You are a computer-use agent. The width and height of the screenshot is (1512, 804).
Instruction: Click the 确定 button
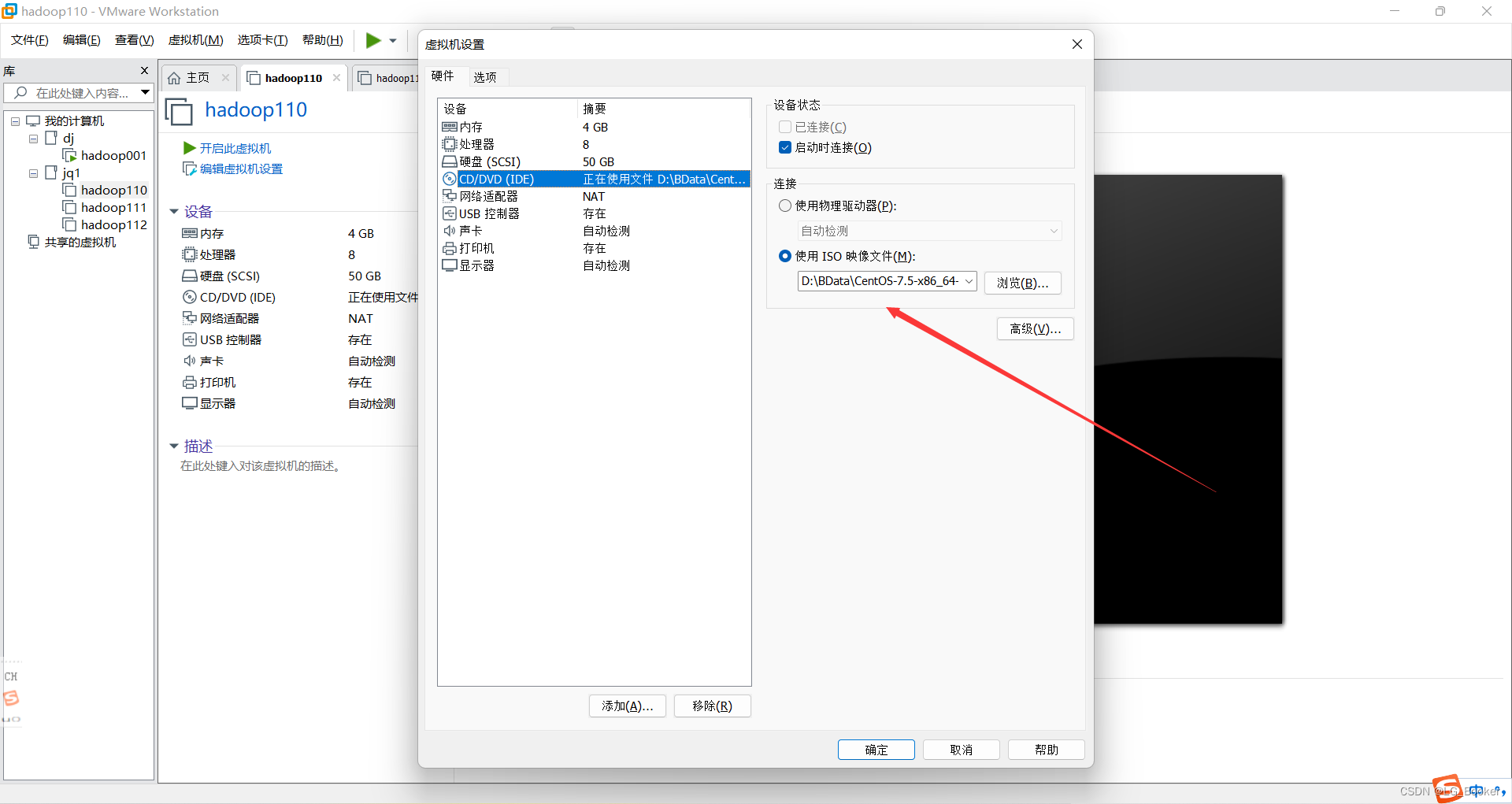click(876, 750)
